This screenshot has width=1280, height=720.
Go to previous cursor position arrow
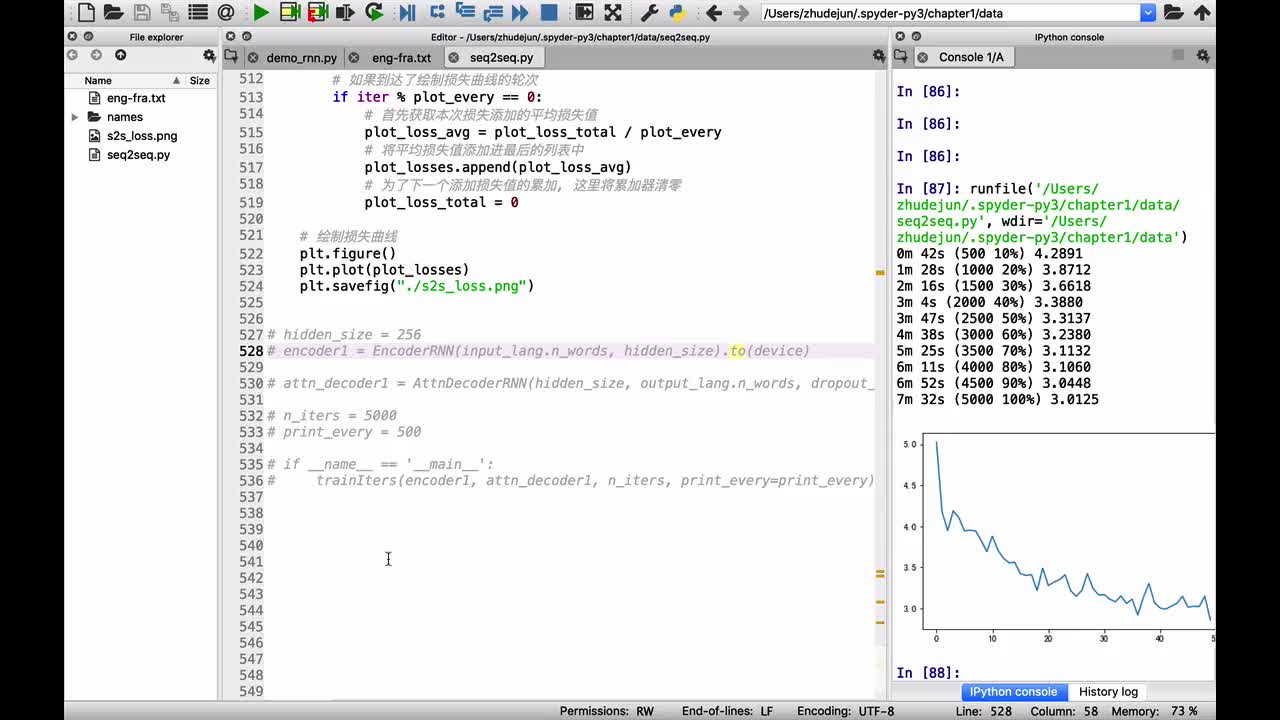(x=713, y=13)
